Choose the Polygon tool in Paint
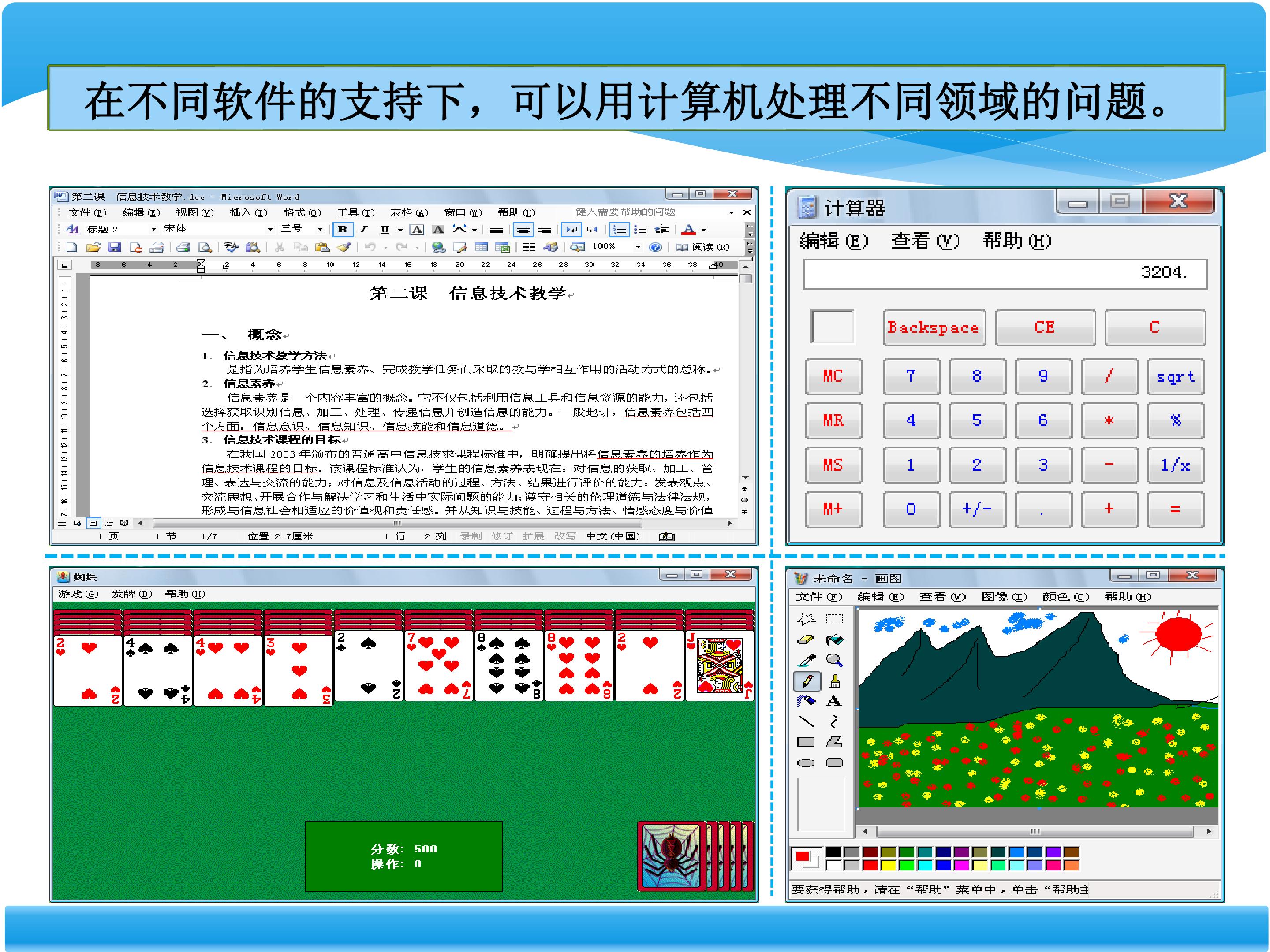The image size is (1270, 952). [x=834, y=742]
